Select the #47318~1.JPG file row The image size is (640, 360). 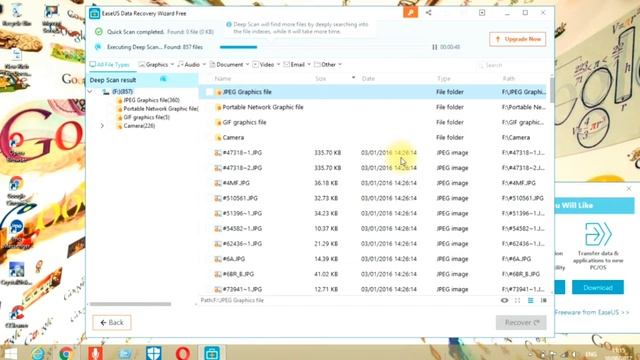[x=373, y=153]
